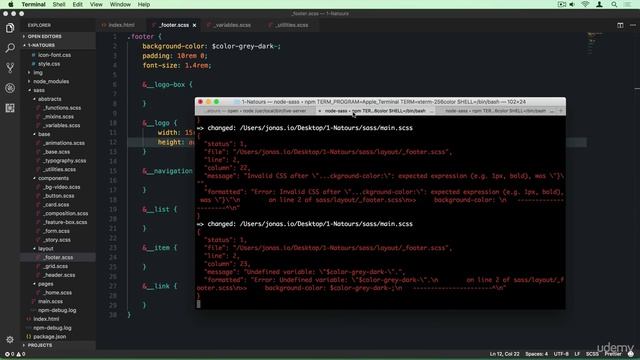This screenshot has height=360, width=640.
Task: Open _animations.scss in explorer
Action: click(64, 143)
